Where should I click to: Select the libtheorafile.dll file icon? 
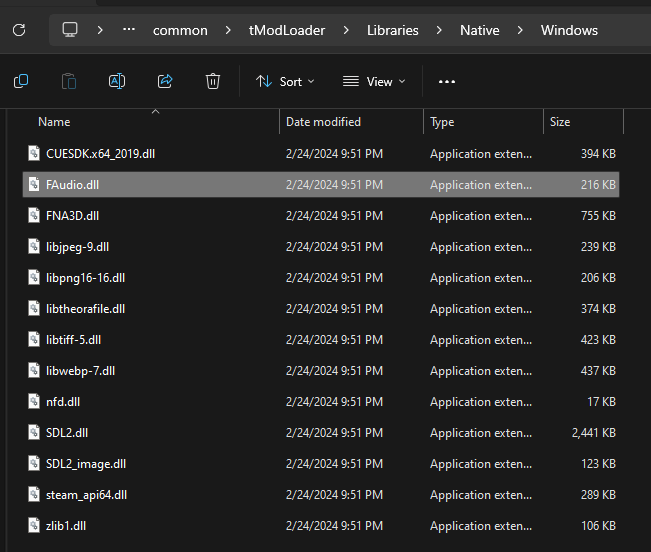coord(34,308)
